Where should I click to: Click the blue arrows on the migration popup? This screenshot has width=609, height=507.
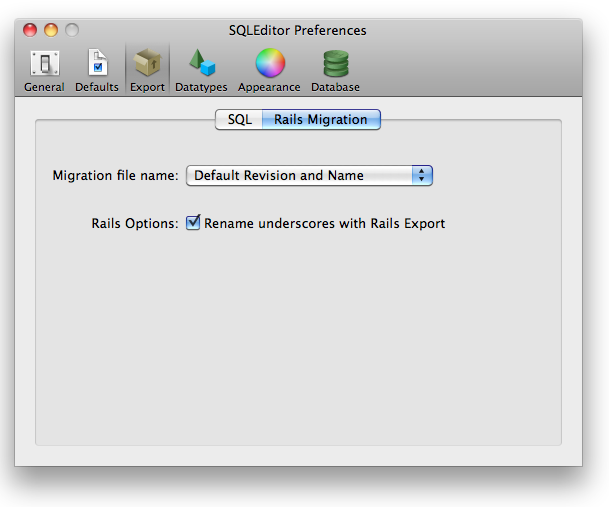(x=422, y=176)
